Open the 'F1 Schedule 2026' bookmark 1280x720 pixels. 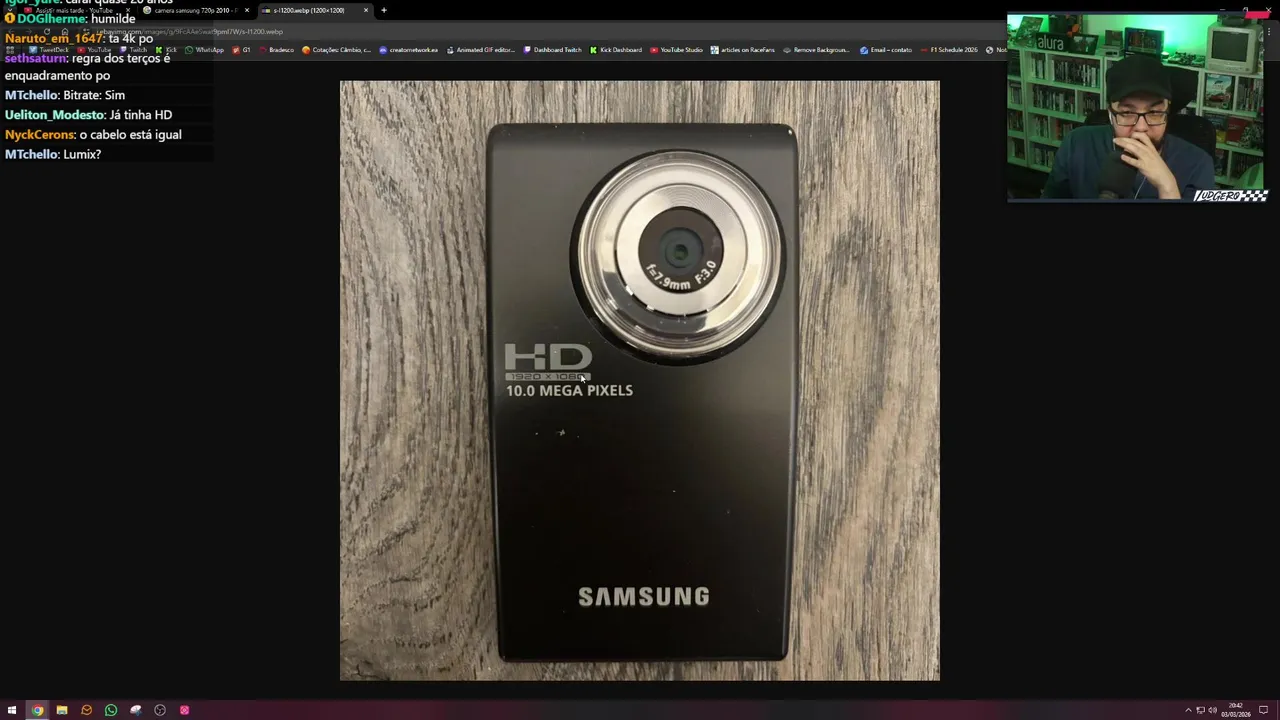[949, 50]
